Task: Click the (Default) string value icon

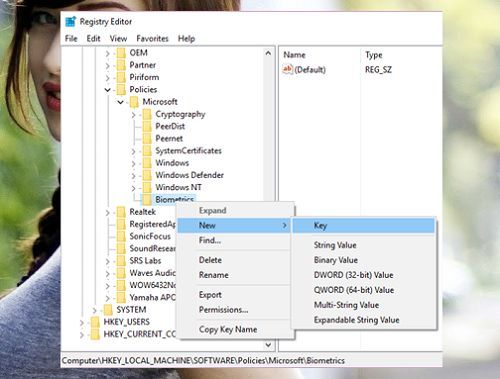Action: point(287,69)
